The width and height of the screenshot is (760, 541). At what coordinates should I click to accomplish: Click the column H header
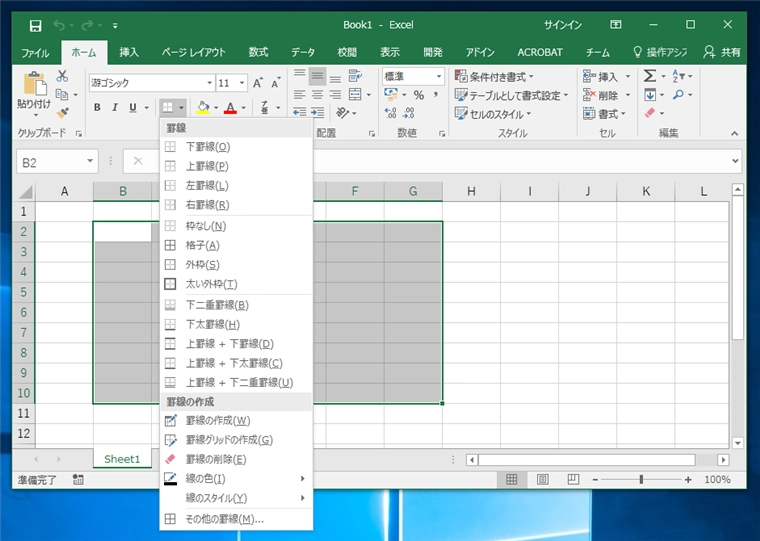point(471,191)
